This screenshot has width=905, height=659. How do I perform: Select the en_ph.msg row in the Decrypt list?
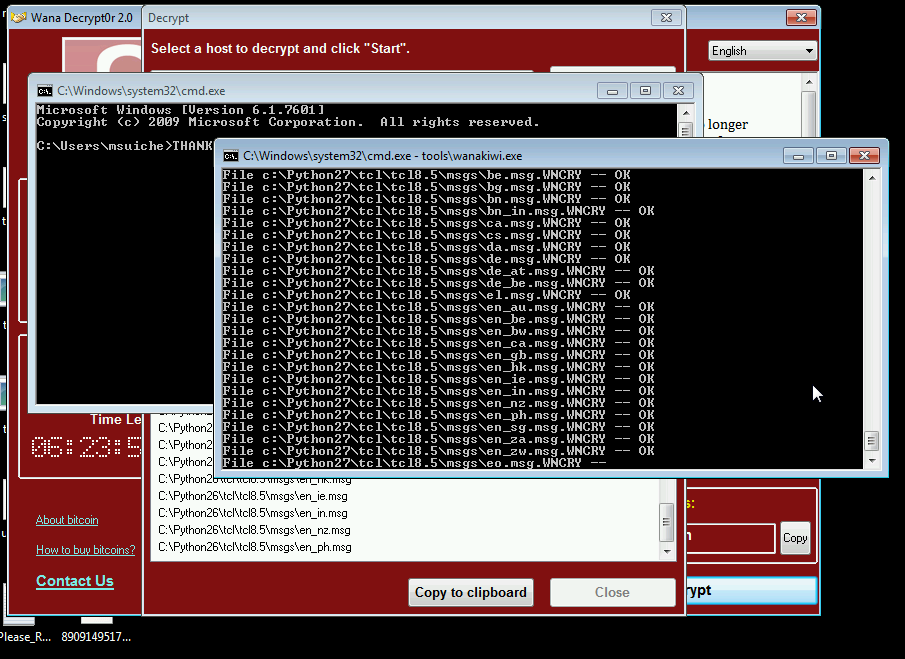[255, 547]
